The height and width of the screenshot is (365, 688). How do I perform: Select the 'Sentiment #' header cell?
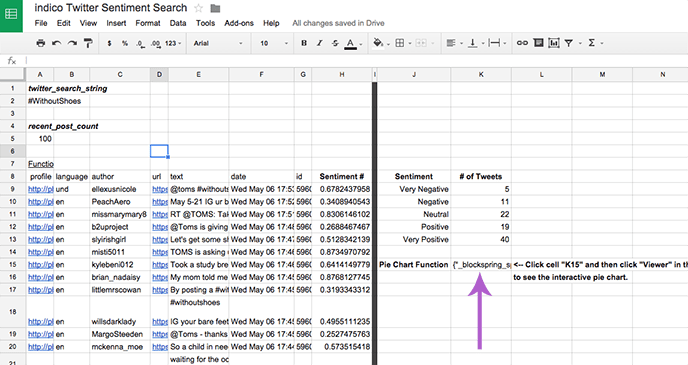click(341, 176)
